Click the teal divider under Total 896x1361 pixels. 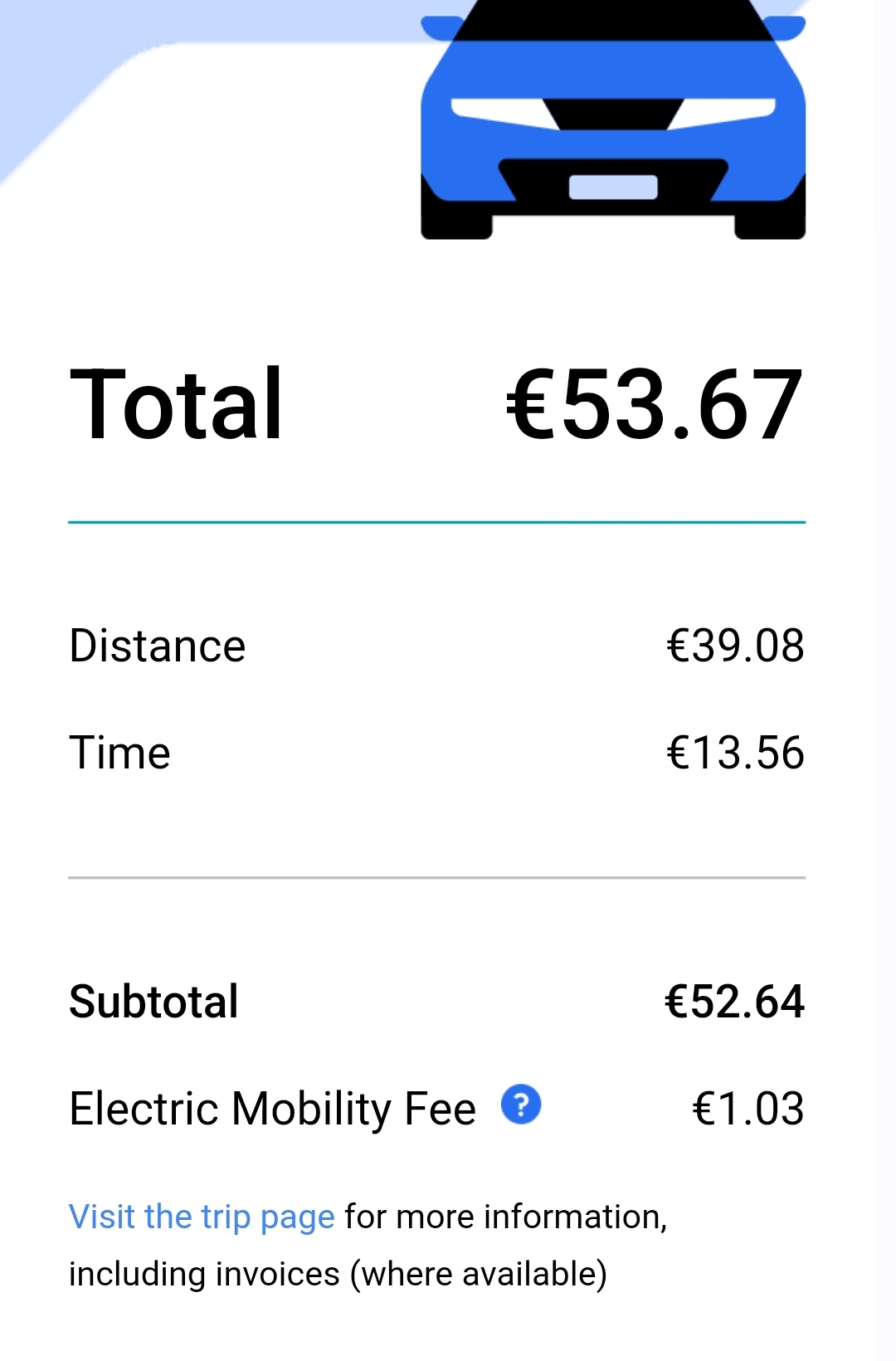(x=437, y=522)
